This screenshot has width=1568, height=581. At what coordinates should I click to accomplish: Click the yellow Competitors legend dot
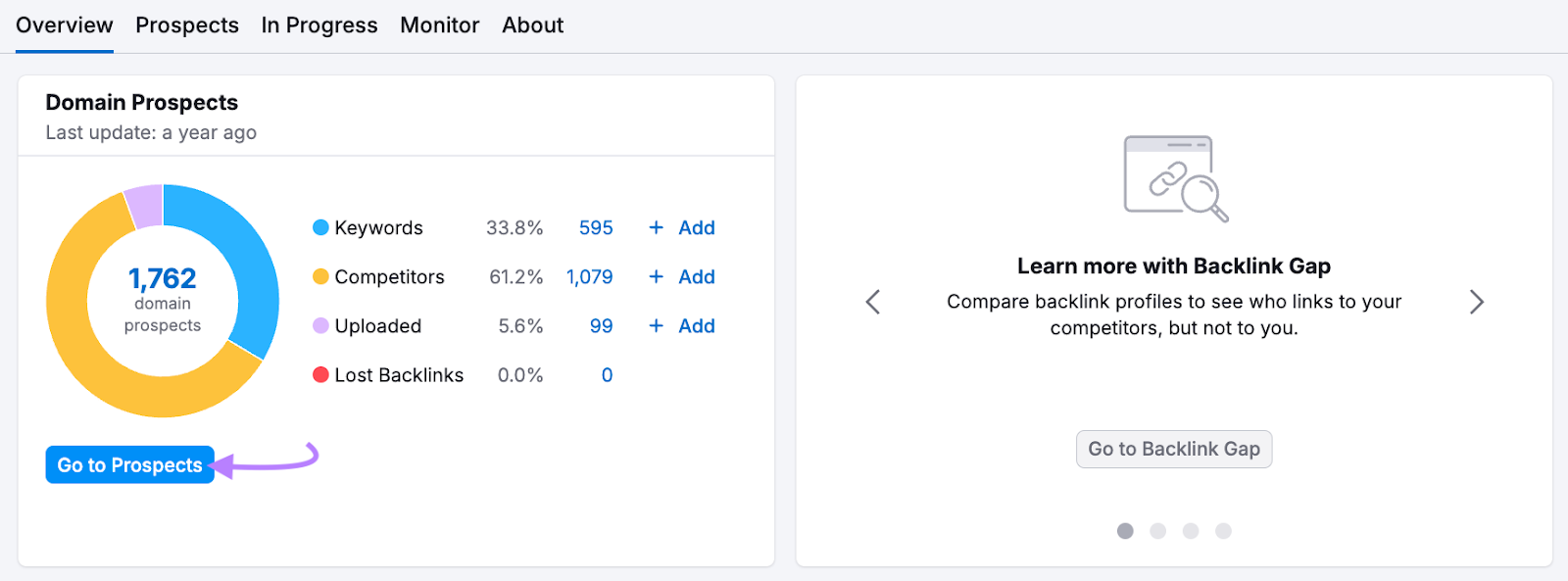point(319,276)
